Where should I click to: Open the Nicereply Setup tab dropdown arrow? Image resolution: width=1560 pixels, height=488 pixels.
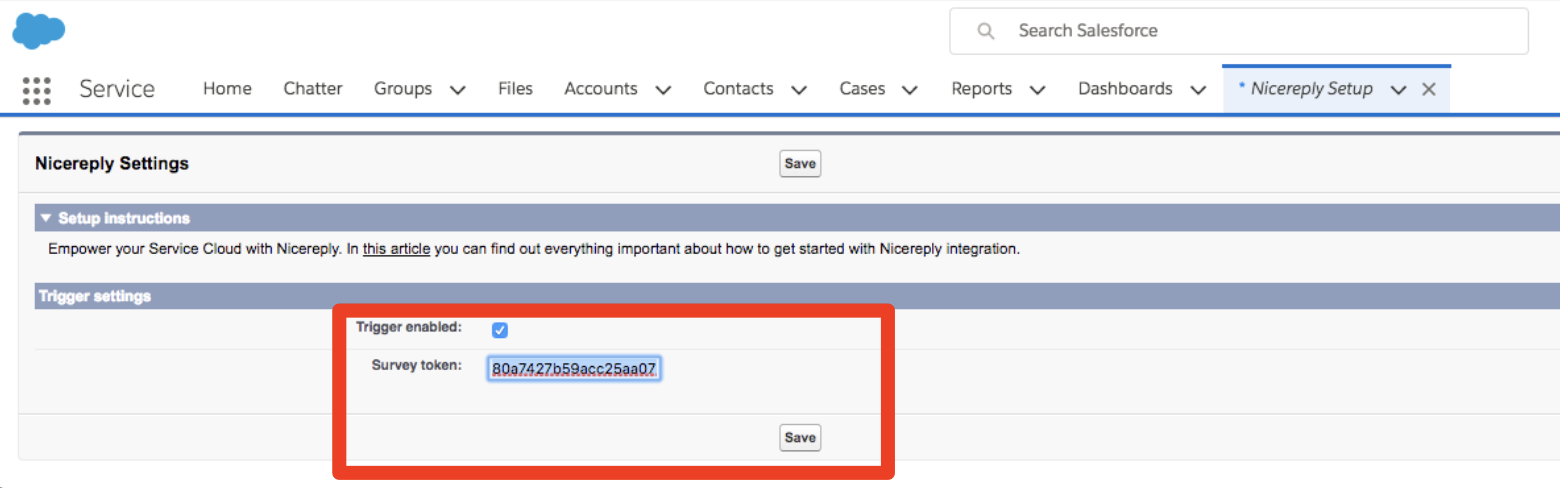point(1399,90)
